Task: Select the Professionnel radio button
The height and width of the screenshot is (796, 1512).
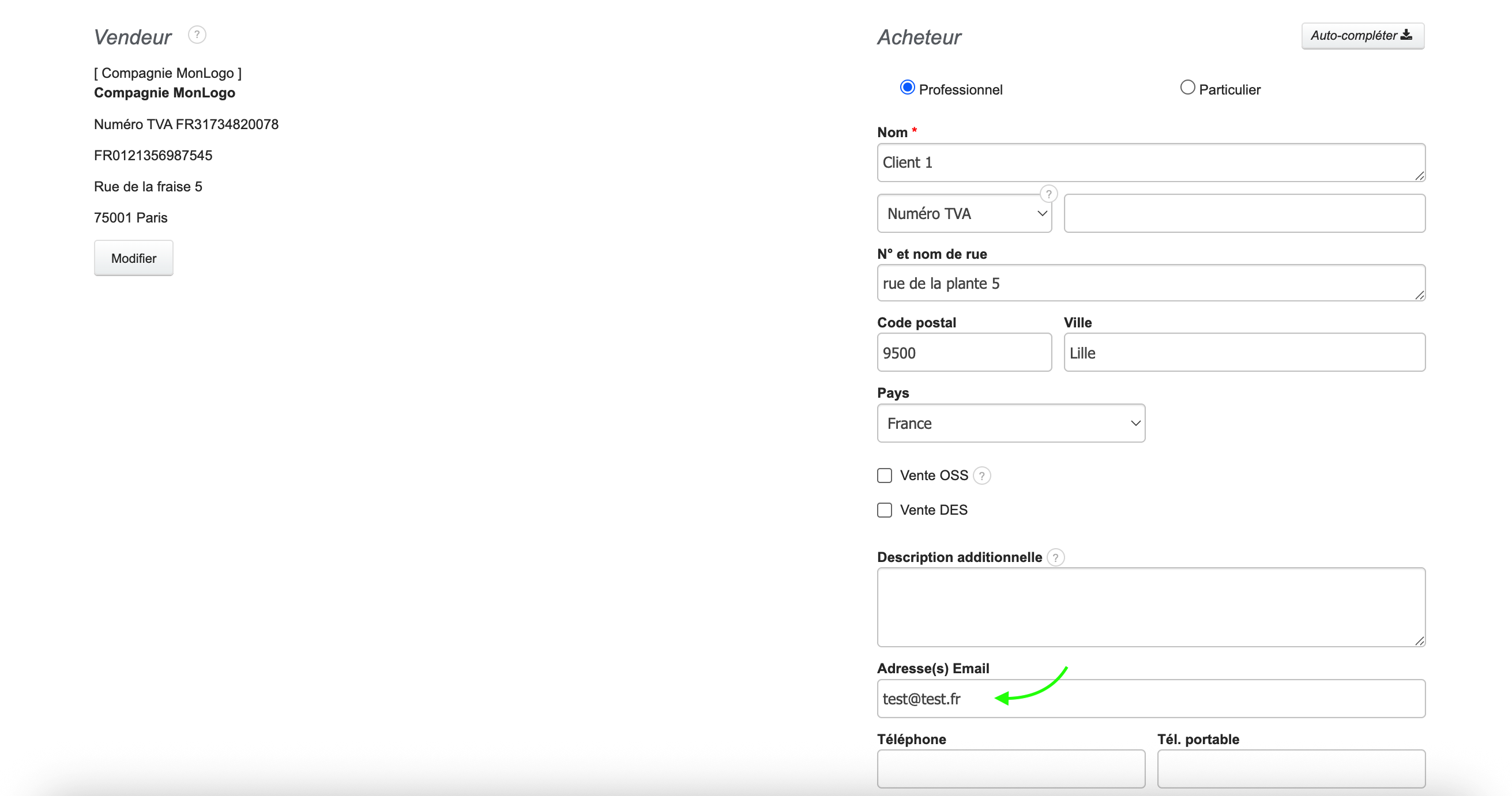Action: [x=908, y=88]
